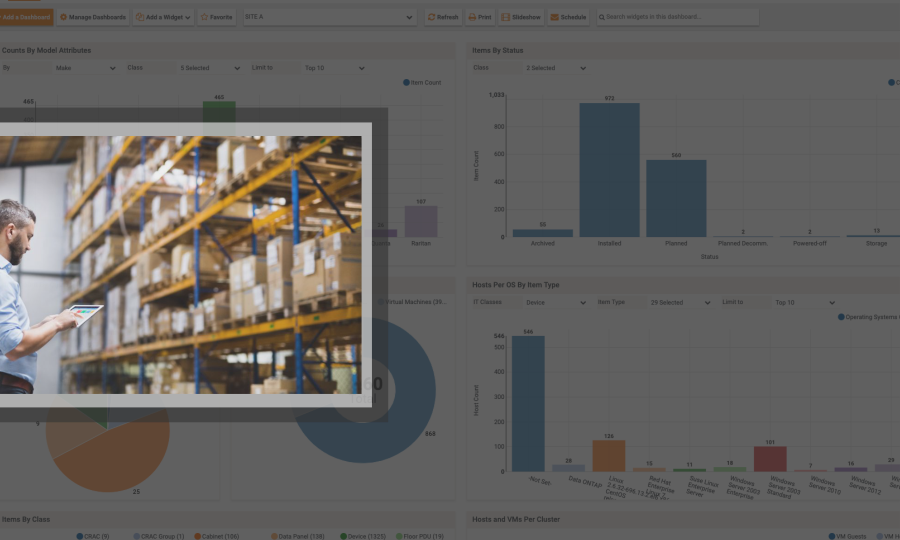Open Item Type 29 Selected dropdown
900x540 pixels.
680,302
